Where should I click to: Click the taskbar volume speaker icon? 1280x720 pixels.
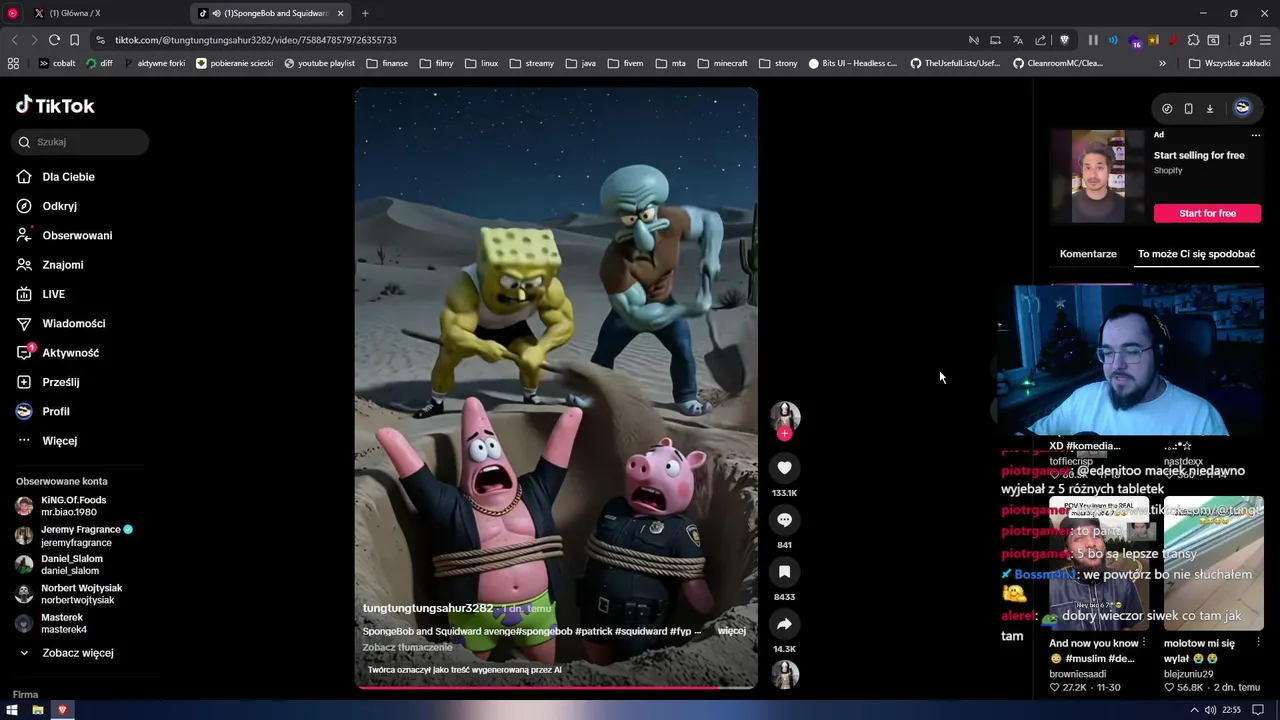1210,710
